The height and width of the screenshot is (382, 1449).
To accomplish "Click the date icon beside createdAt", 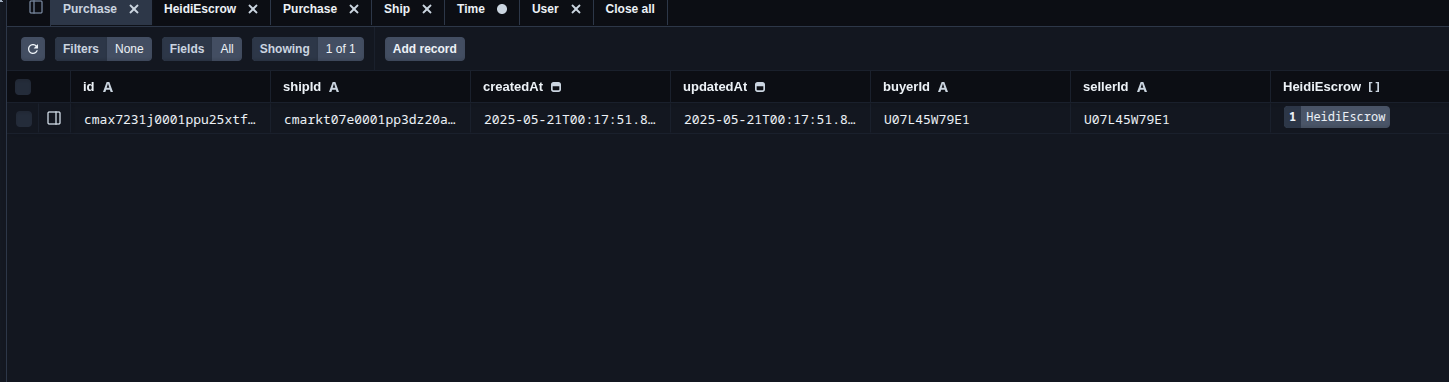I will pos(556,87).
